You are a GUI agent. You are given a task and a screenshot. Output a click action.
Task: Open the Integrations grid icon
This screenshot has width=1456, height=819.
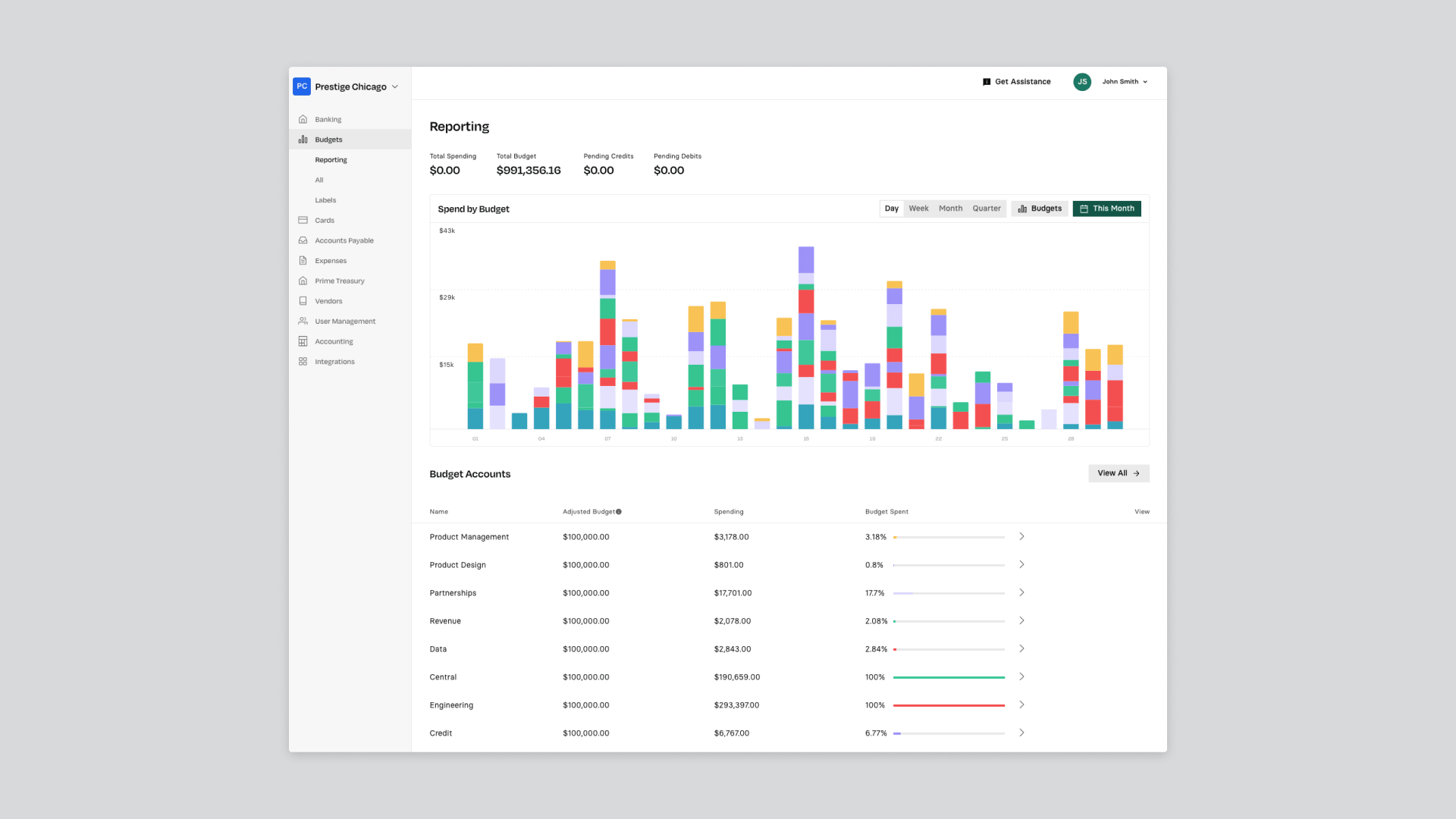coord(303,362)
